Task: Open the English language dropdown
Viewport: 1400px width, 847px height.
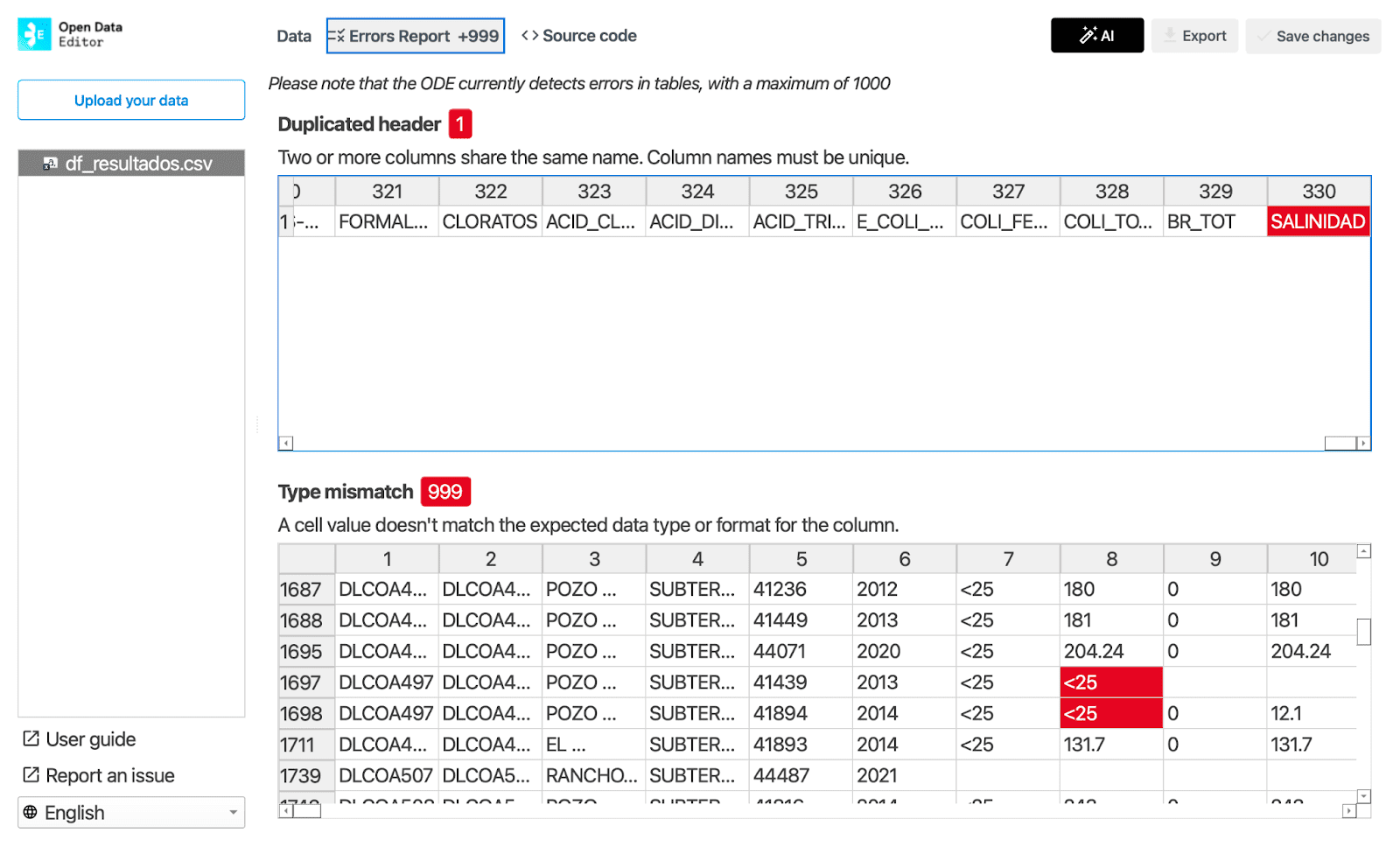Action: coord(131,812)
